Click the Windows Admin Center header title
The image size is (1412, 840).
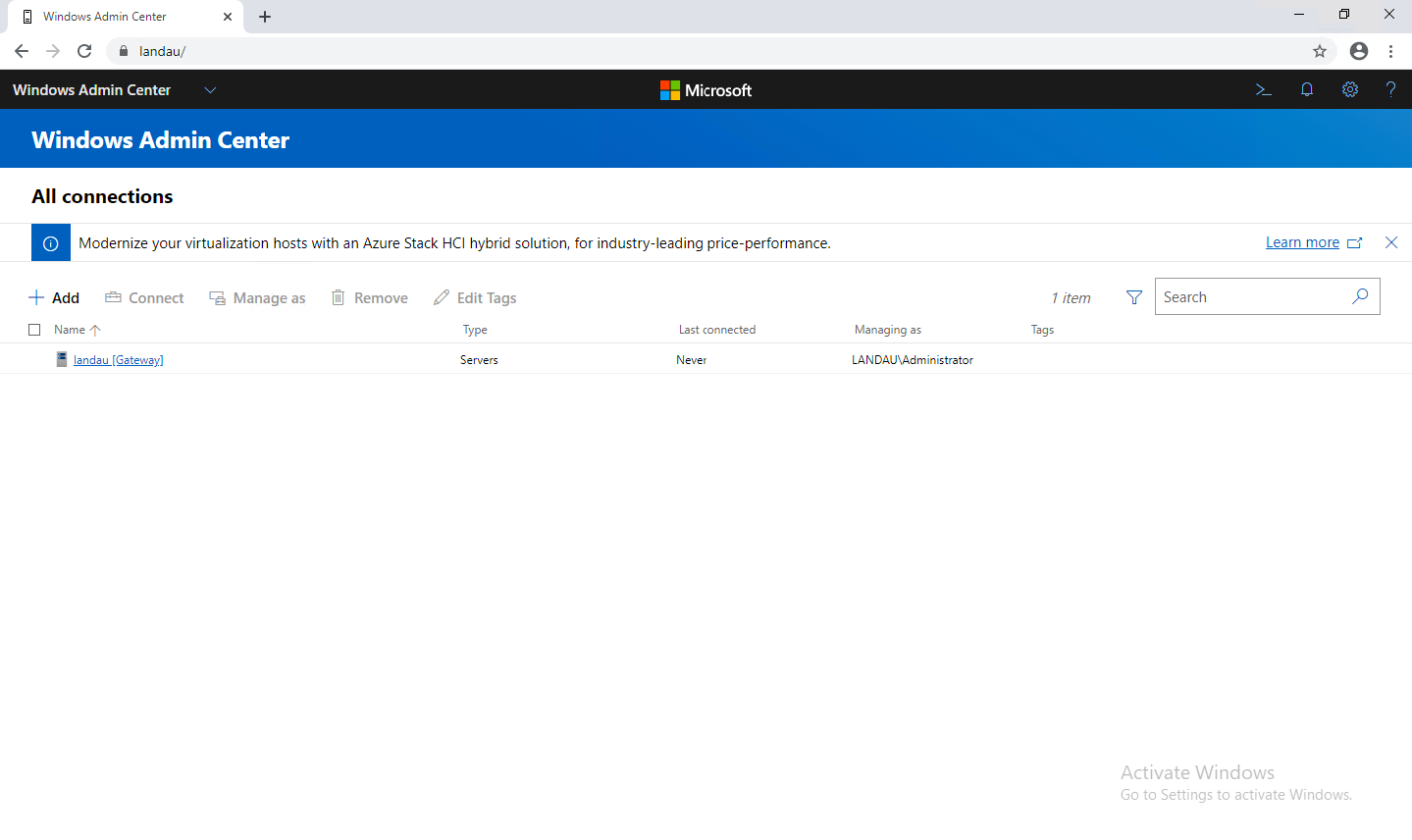point(160,139)
